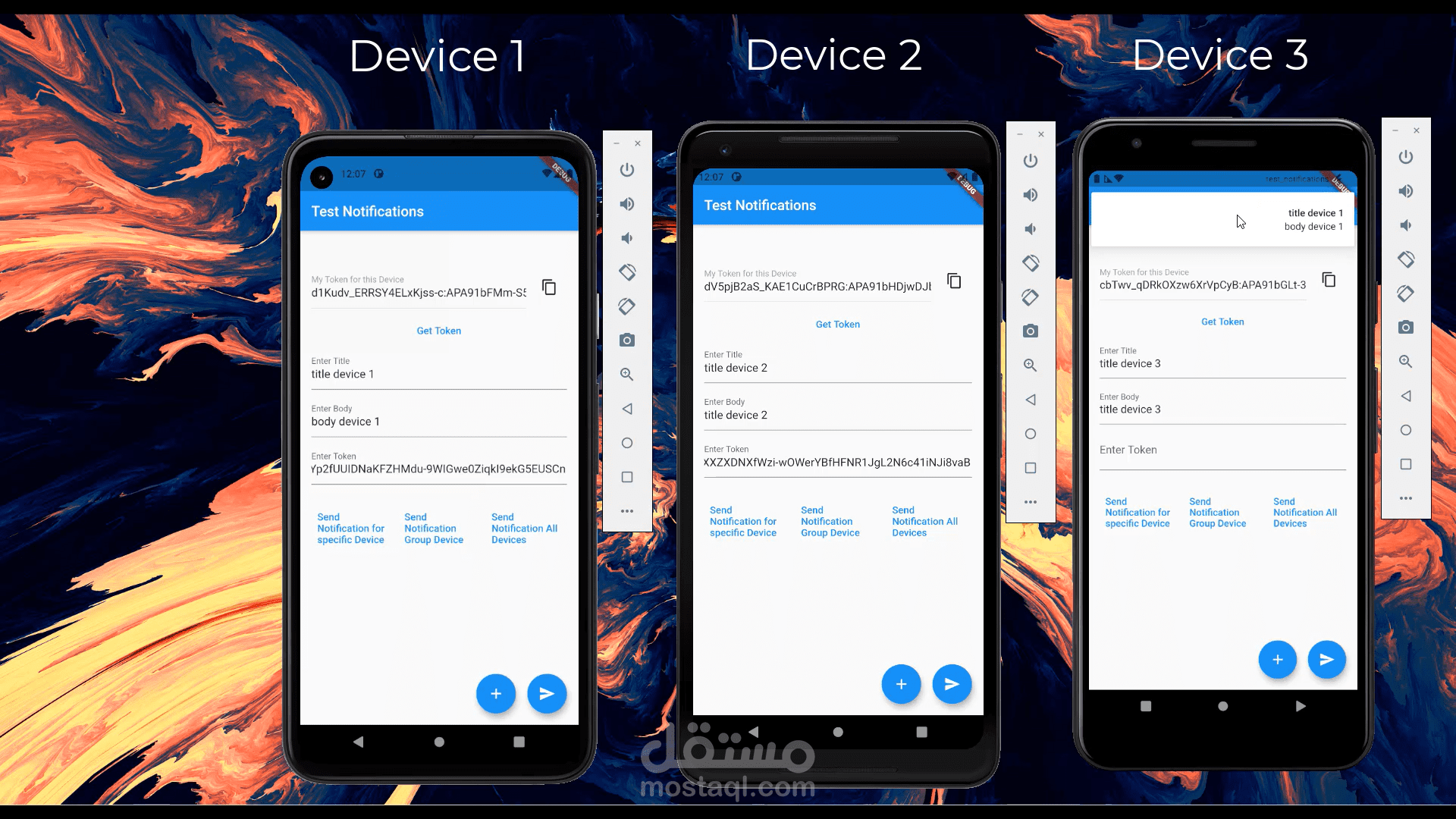Toggle Device 1 emulator power icon
The image size is (1456, 819).
point(628,170)
